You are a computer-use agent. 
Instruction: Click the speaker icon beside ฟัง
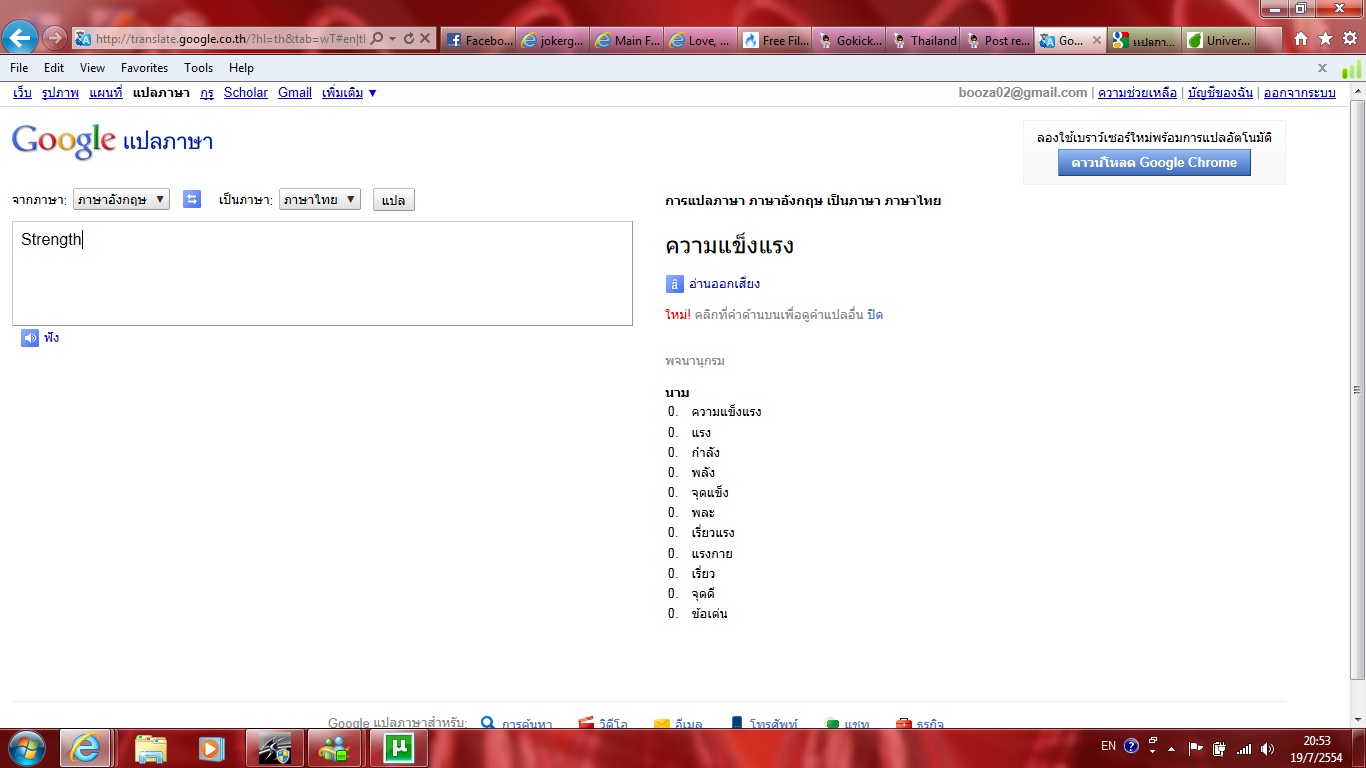point(30,338)
